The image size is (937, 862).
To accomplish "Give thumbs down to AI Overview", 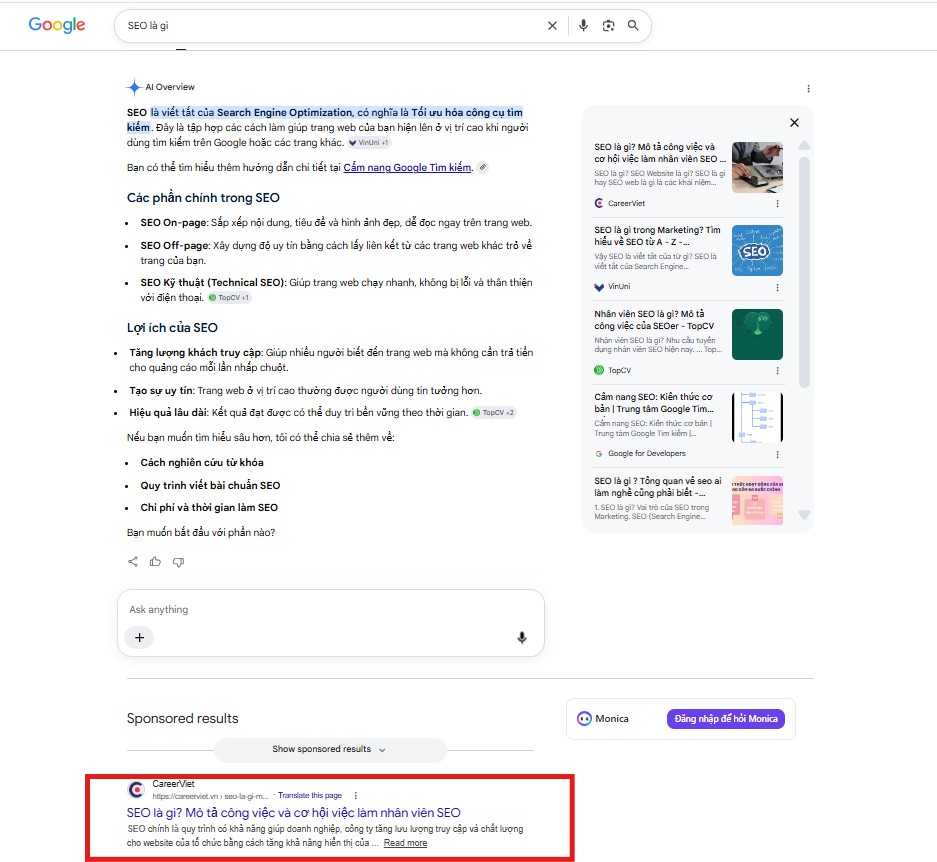I will coord(178,562).
